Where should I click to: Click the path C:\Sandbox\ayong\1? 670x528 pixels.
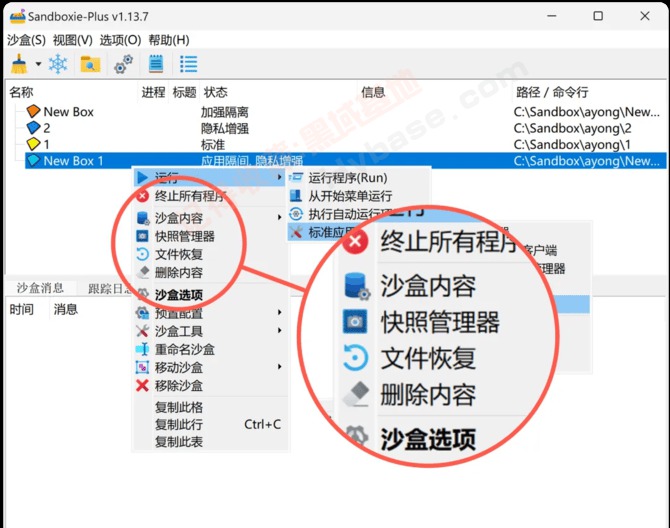point(572,144)
